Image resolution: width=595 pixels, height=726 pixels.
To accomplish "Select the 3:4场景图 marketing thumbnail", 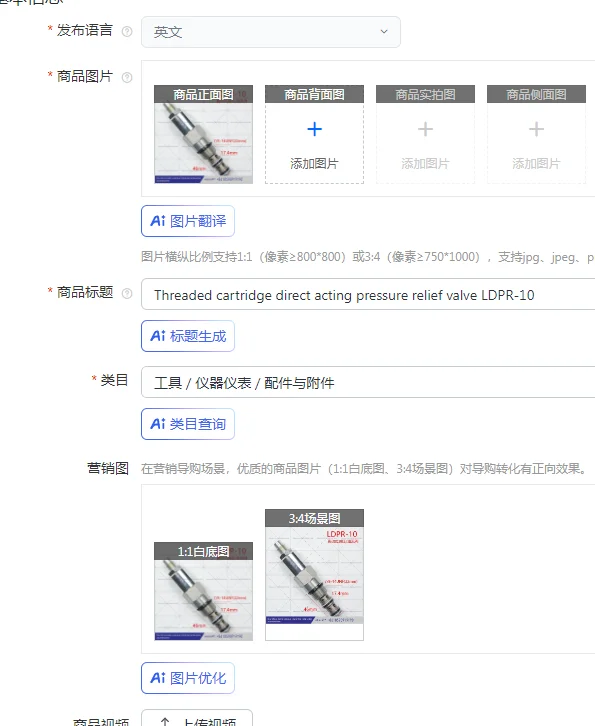I will pyautogui.click(x=314, y=575).
